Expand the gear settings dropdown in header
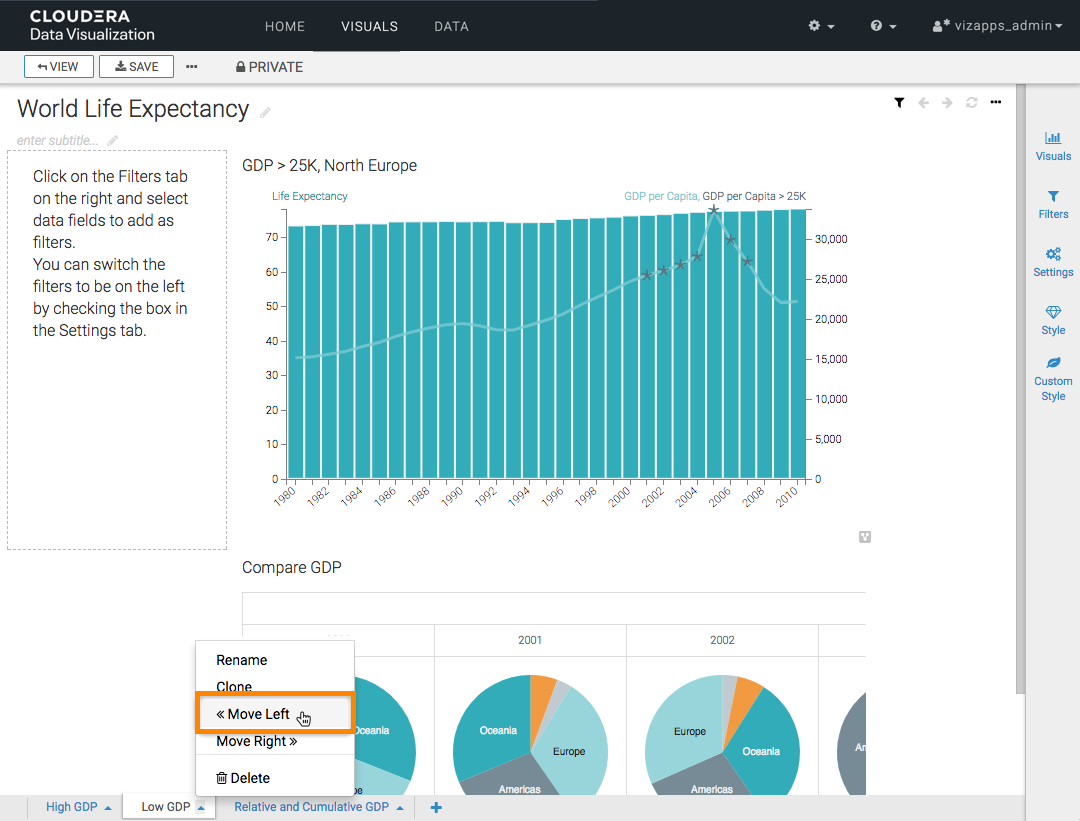 821,26
